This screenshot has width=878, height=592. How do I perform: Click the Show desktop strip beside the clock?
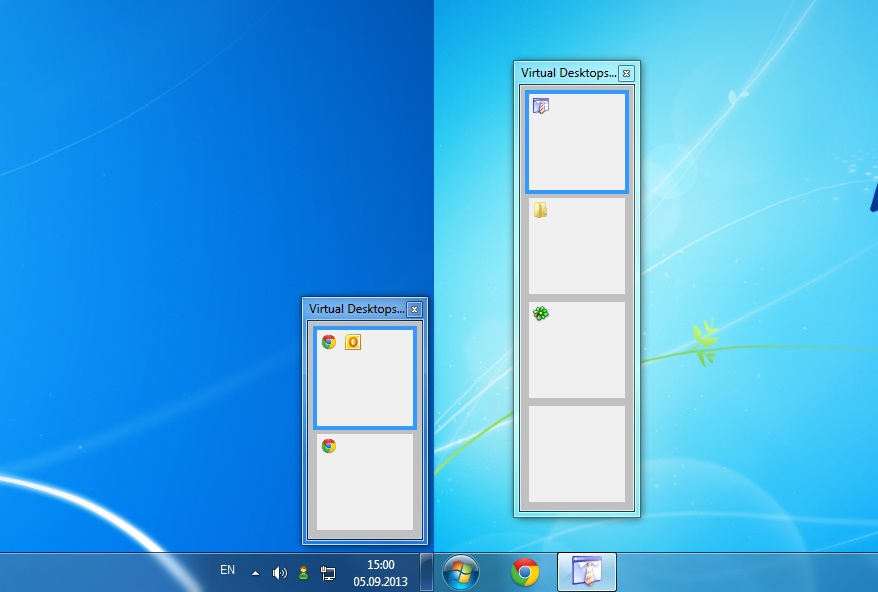pos(427,572)
